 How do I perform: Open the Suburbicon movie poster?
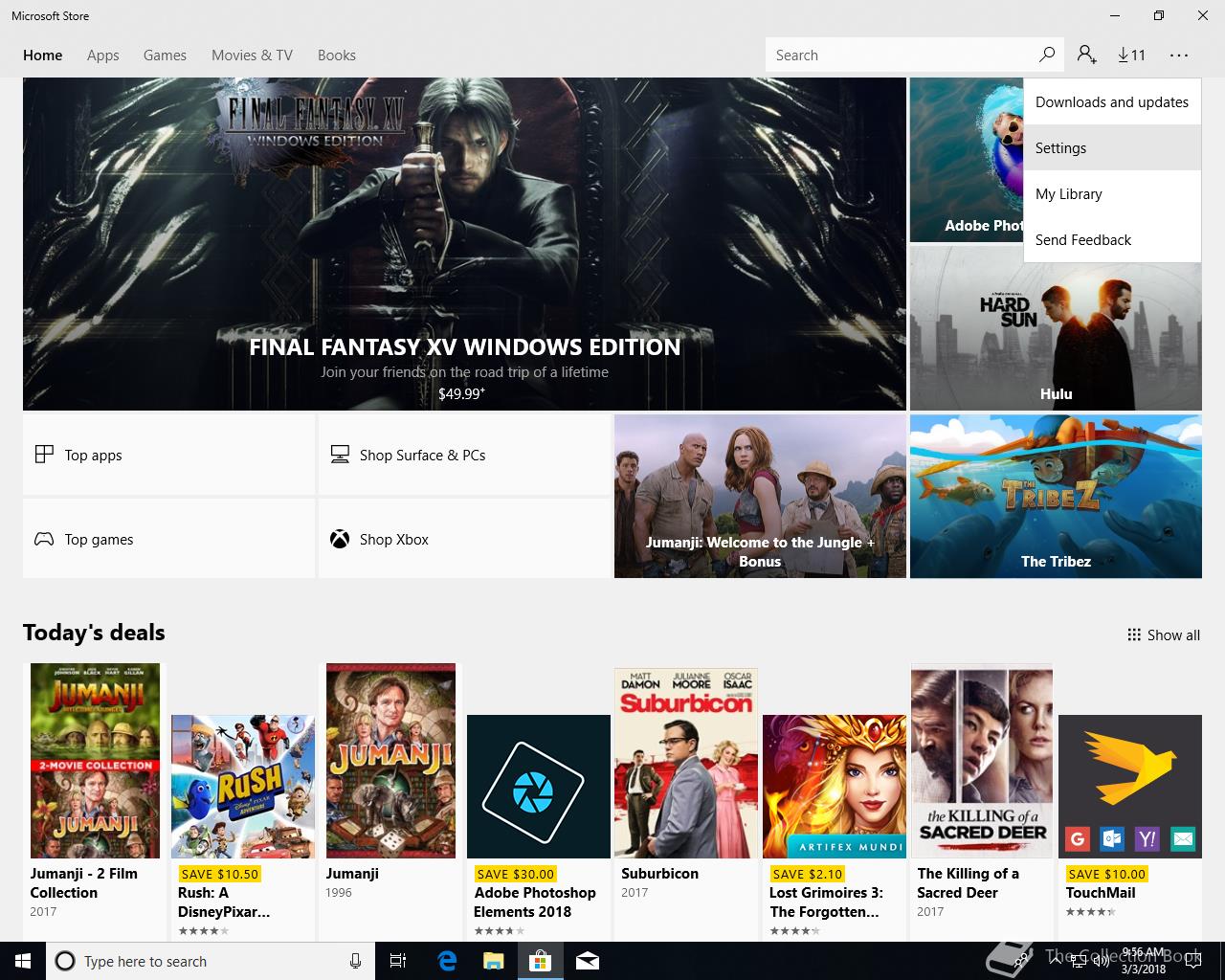686,763
